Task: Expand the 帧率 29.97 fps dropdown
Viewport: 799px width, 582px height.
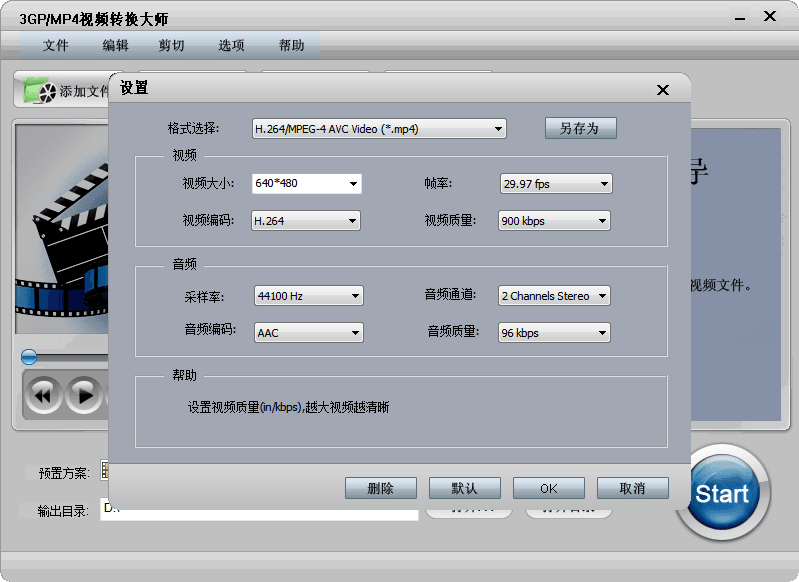Action: pos(556,184)
